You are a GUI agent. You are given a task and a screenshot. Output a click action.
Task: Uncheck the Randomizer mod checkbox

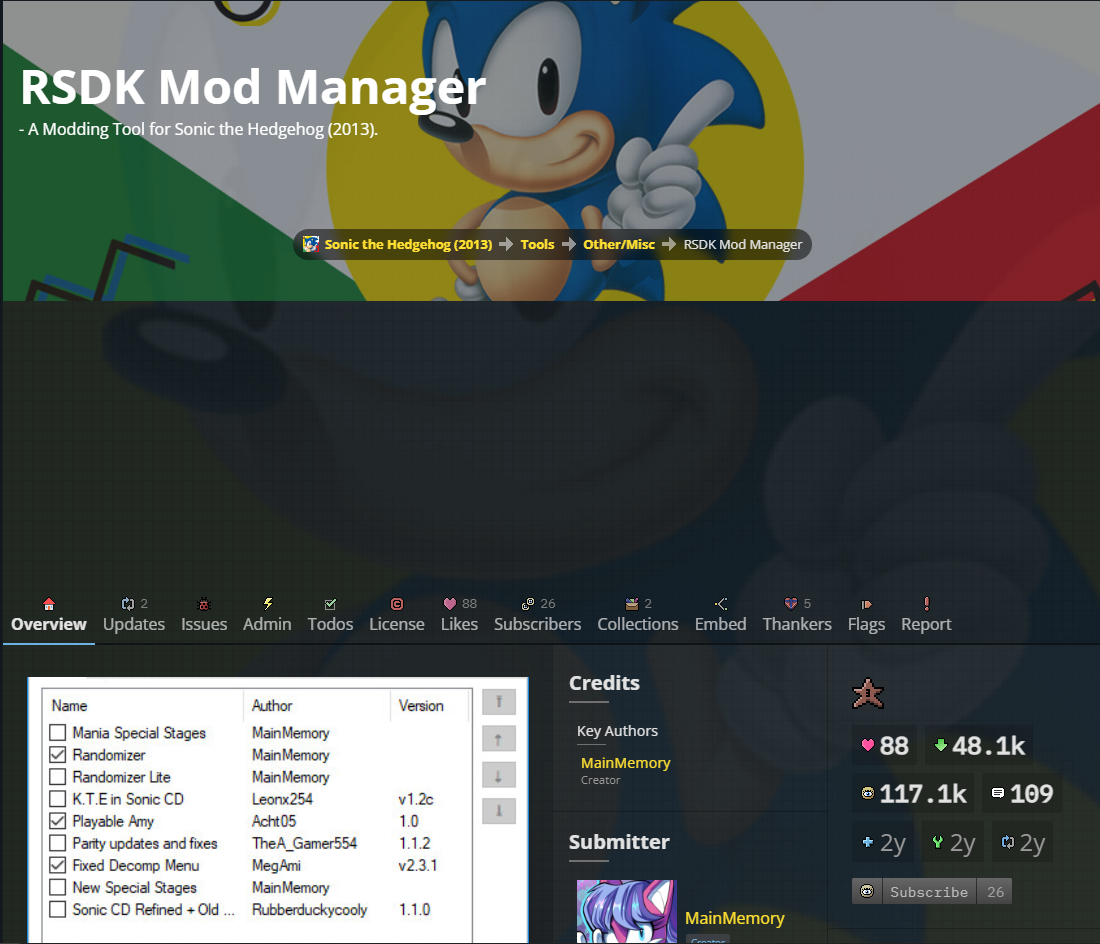point(58,755)
